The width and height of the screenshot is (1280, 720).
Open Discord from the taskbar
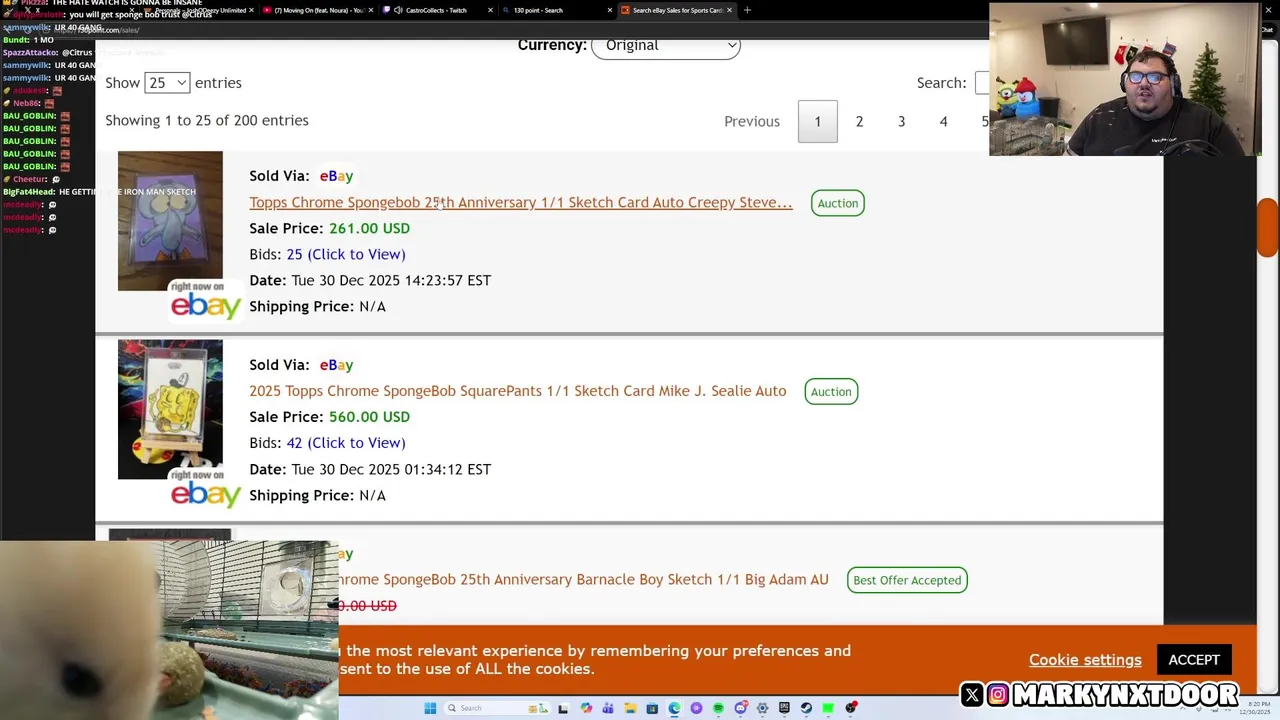(740, 708)
